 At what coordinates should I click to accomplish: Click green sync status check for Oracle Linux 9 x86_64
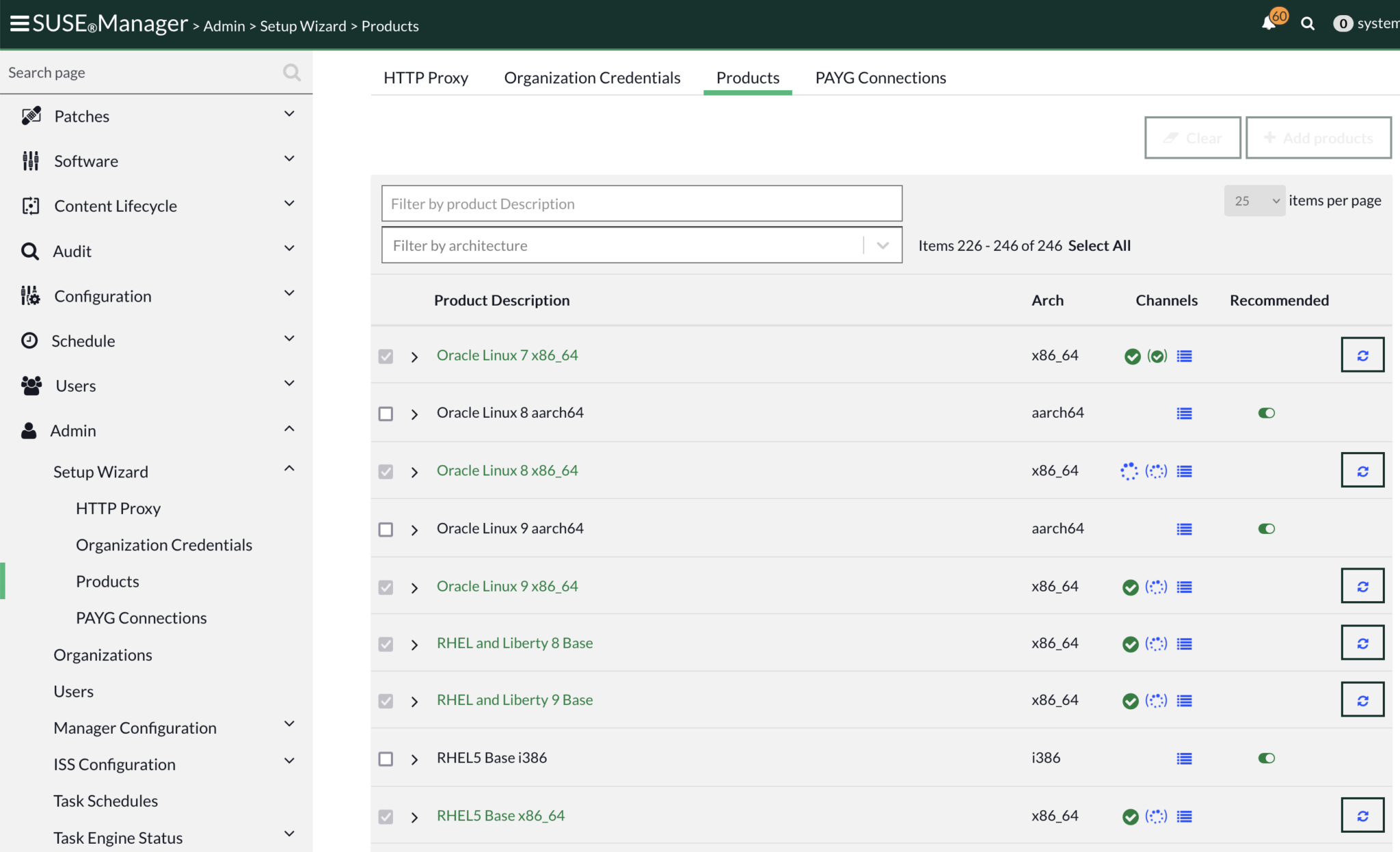1131,587
